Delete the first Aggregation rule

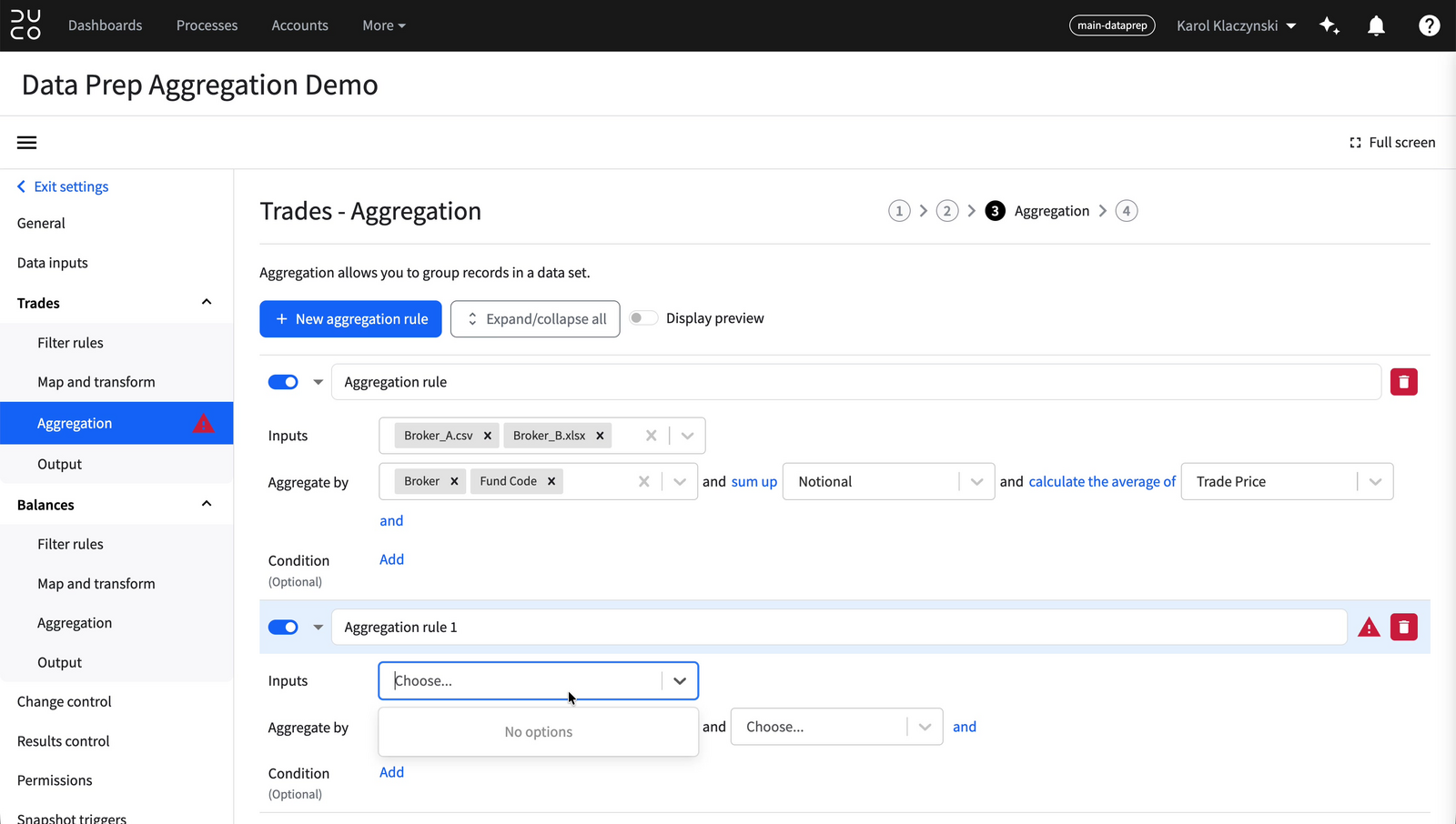click(1403, 382)
